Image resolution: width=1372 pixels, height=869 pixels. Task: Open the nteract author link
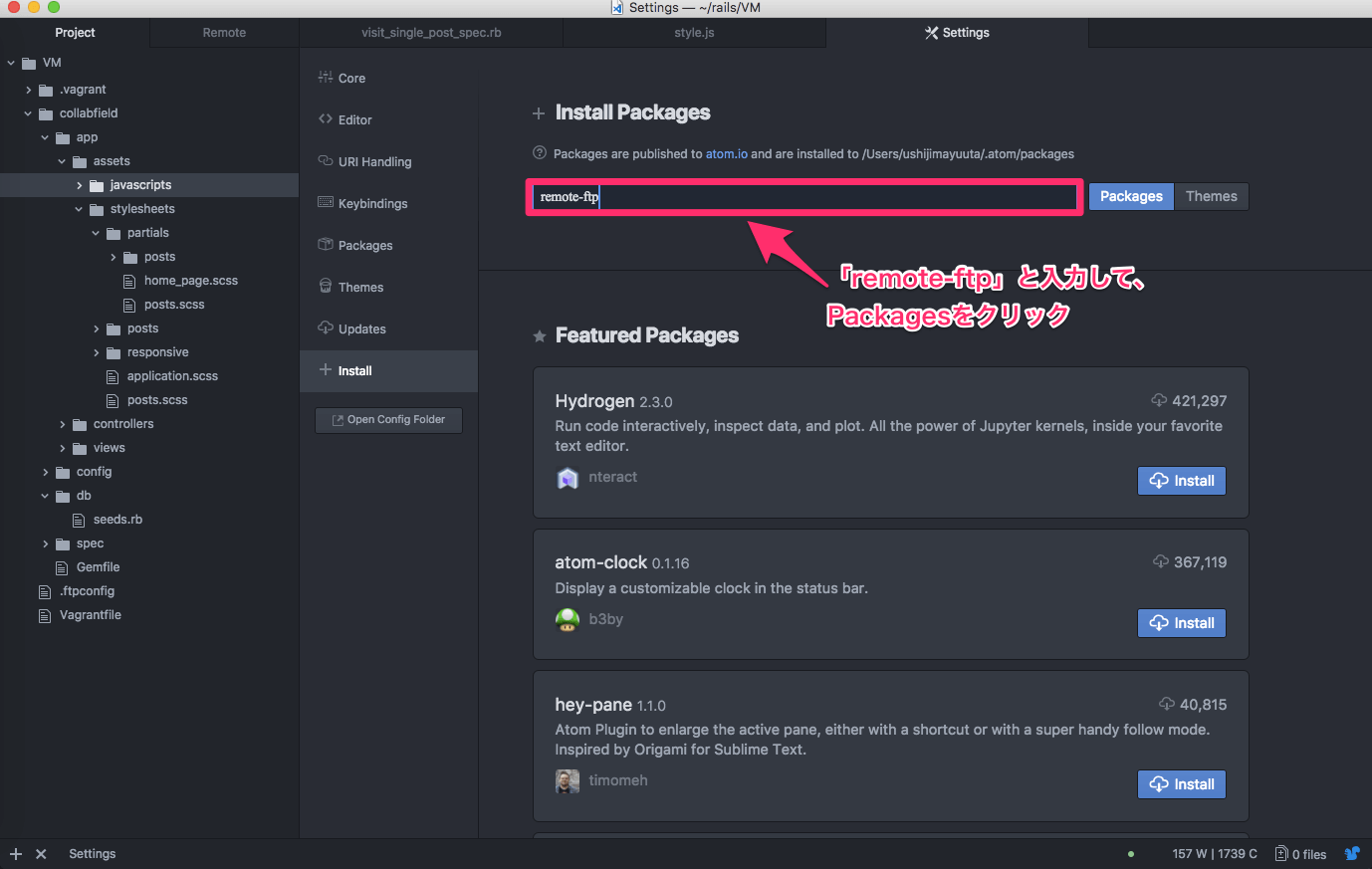[x=612, y=477]
